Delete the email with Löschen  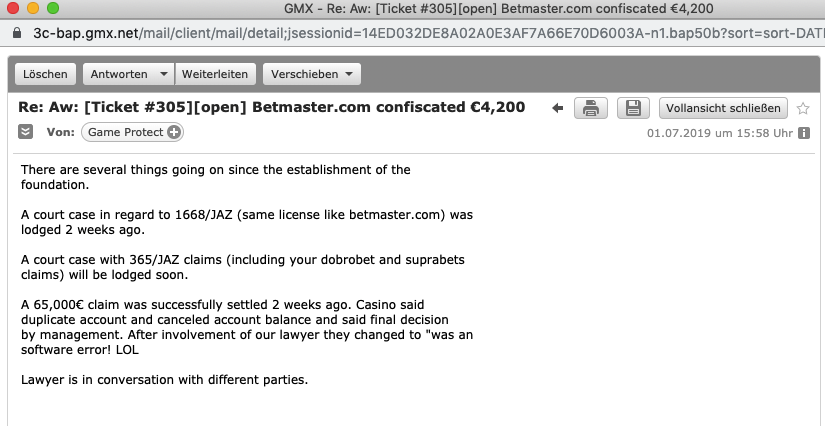click(x=45, y=74)
